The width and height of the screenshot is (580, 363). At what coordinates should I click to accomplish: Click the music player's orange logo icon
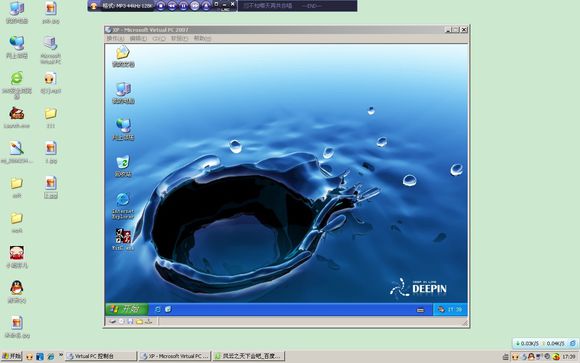94,6
